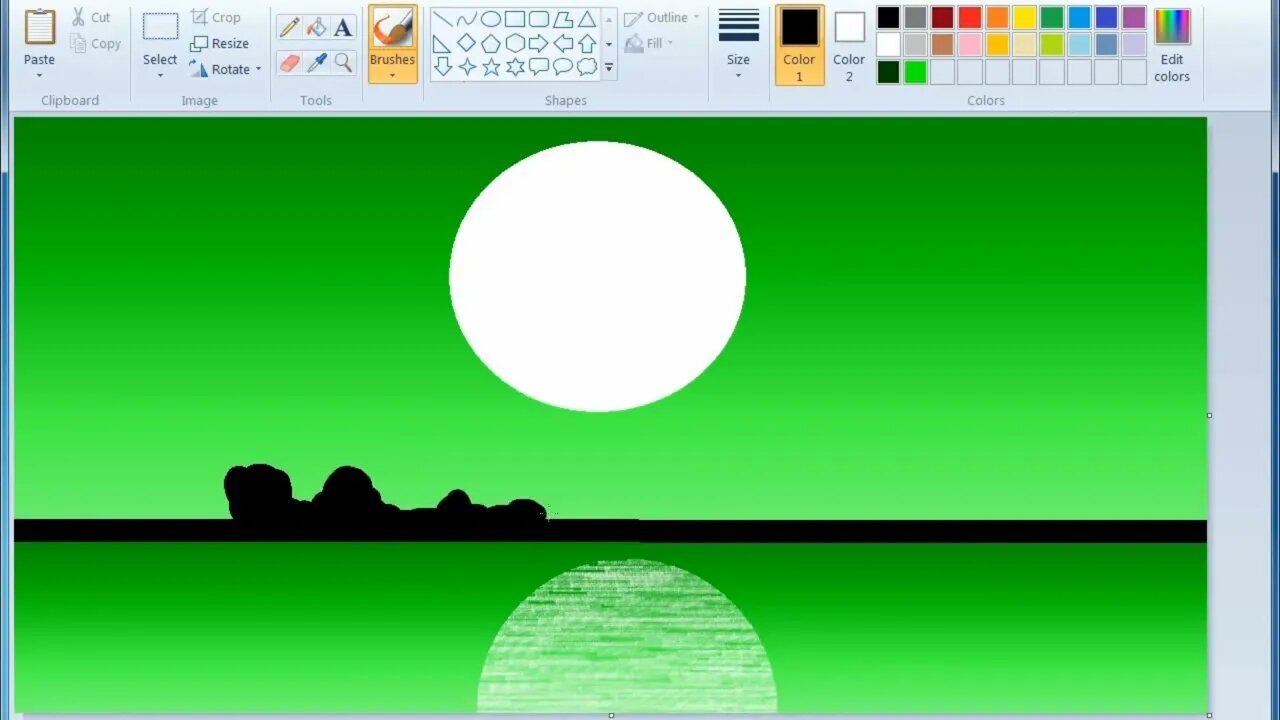
Task: Pick the brown palette swatch
Action: (943, 44)
